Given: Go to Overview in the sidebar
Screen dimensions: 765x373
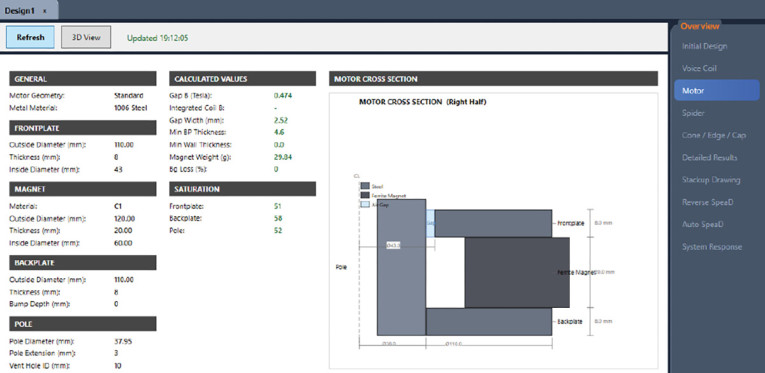Looking at the screenshot, I should point(700,26).
